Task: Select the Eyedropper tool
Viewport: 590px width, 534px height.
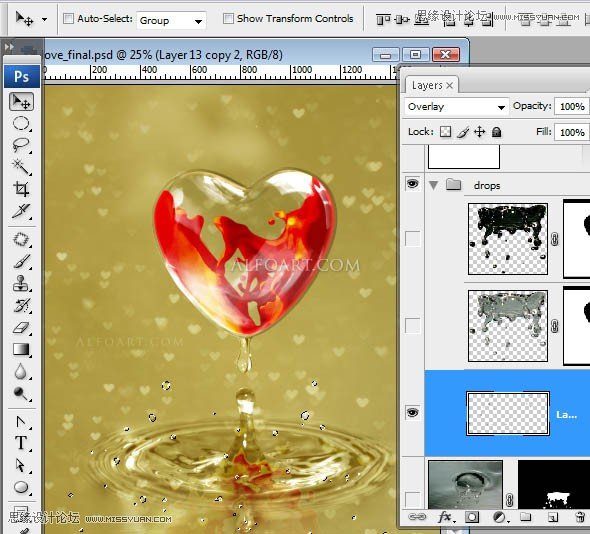Action: tap(21, 211)
